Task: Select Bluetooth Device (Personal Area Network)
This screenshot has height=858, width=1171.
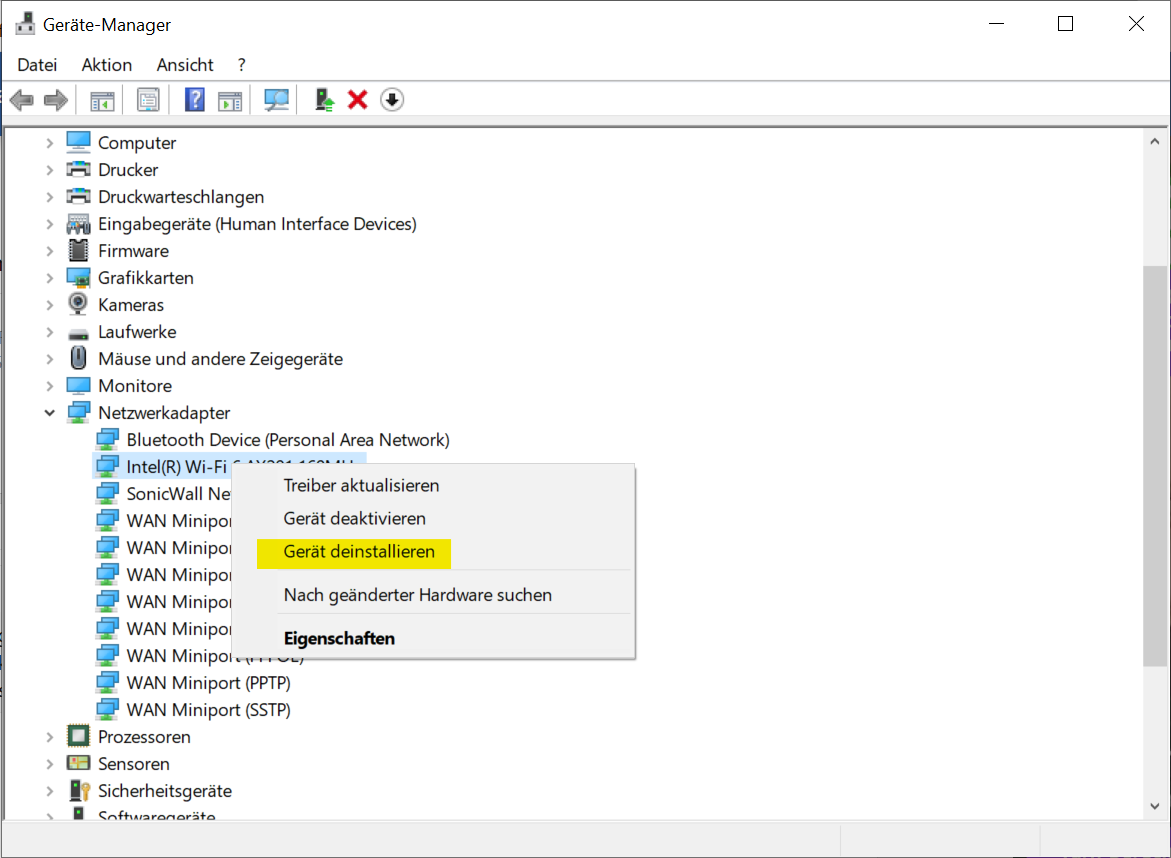Action: (x=288, y=440)
